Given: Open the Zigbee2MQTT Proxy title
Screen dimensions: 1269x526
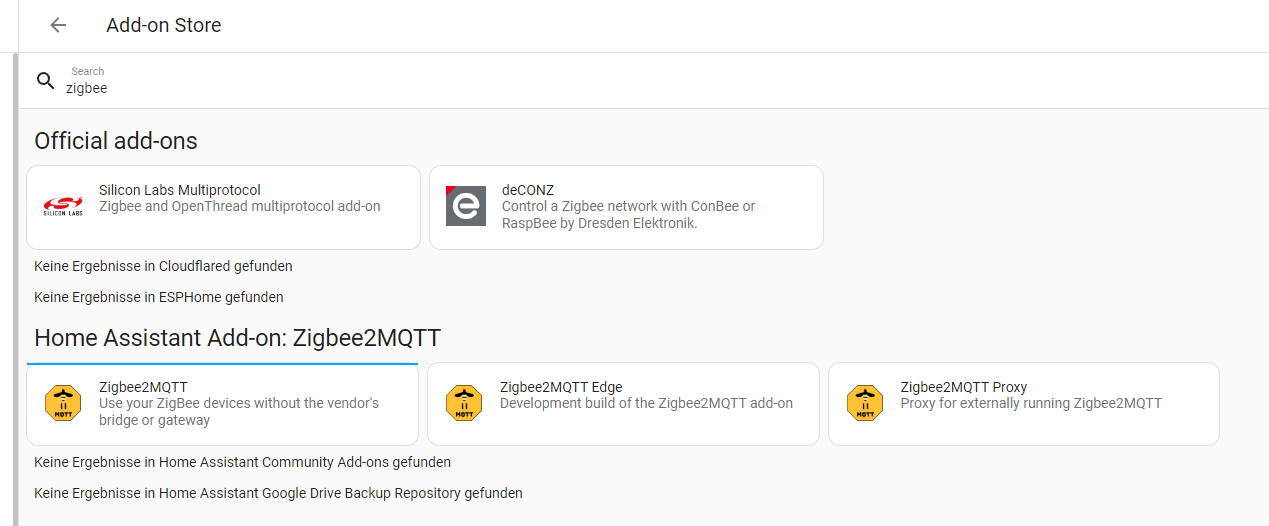Looking at the screenshot, I should click(964, 387).
